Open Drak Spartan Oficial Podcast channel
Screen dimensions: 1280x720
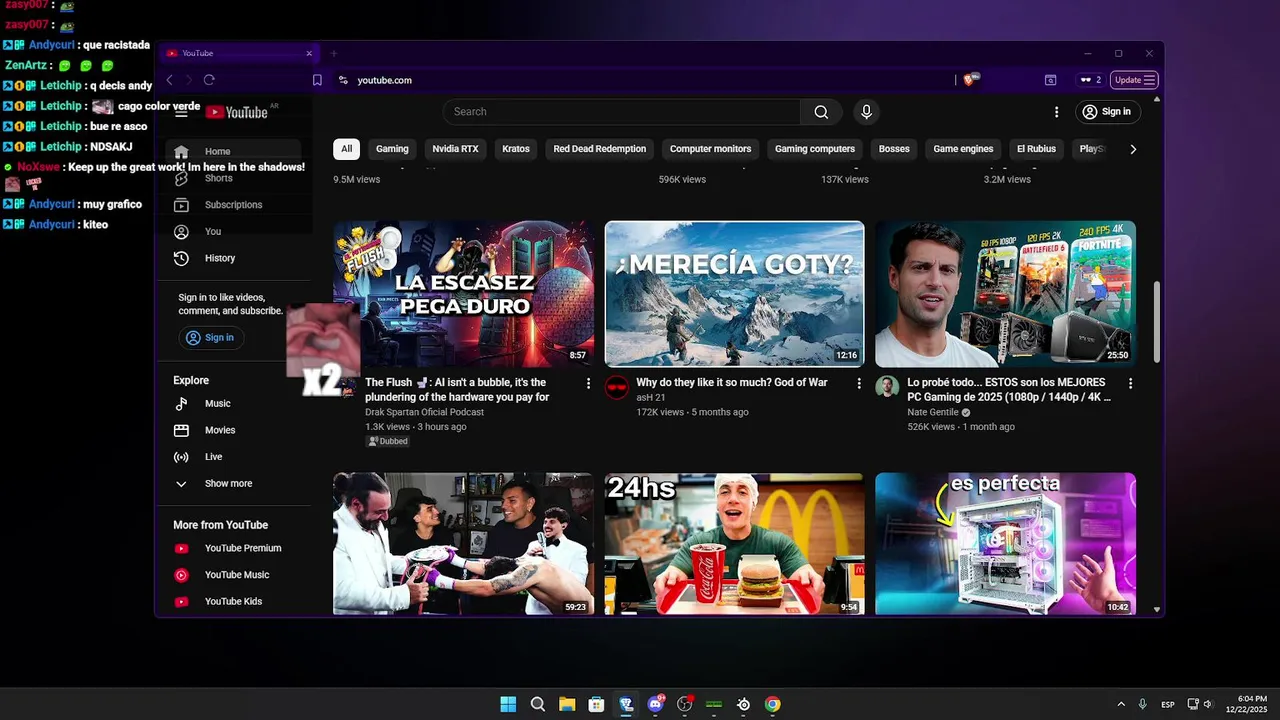pos(424,412)
